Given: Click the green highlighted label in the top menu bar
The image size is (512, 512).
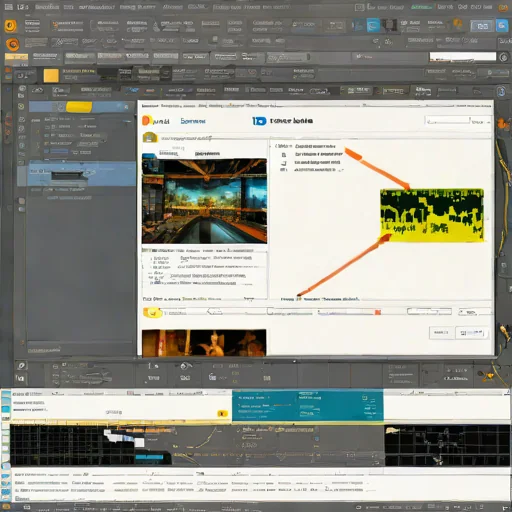Looking at the screenshot, I should coord(421,7).
